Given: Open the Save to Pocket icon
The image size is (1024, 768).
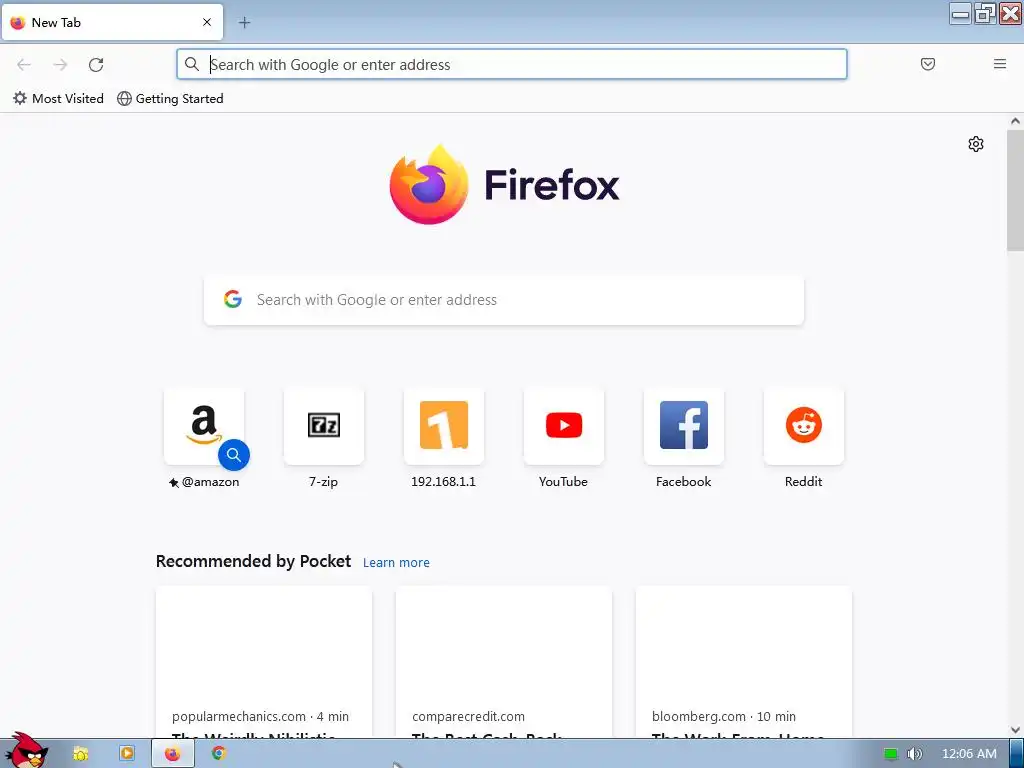Looking at the screenshot, I should pyautogui.click(x=927, y=64).
